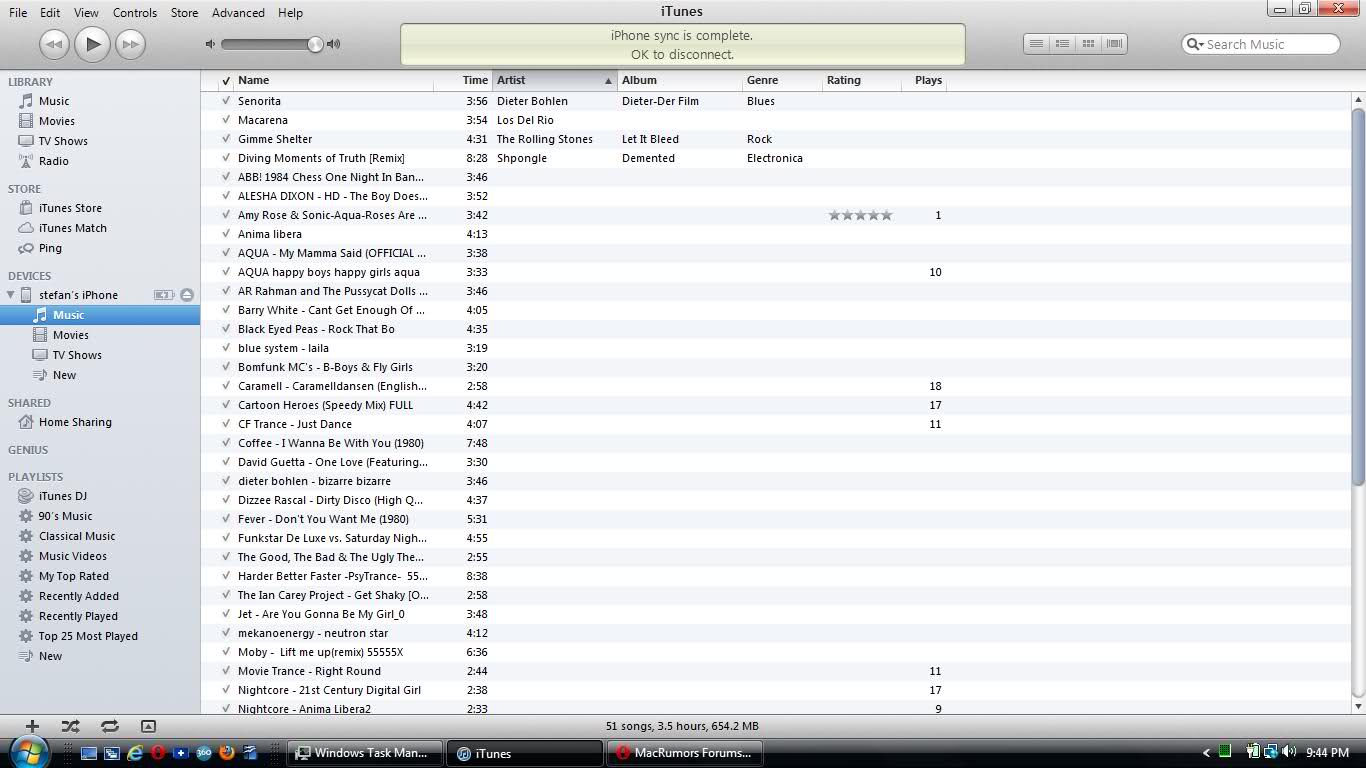Image resolution: width=1366 pixels, height=768 pixels.
Task: Open the Help menu
Action: pos(290,12)
